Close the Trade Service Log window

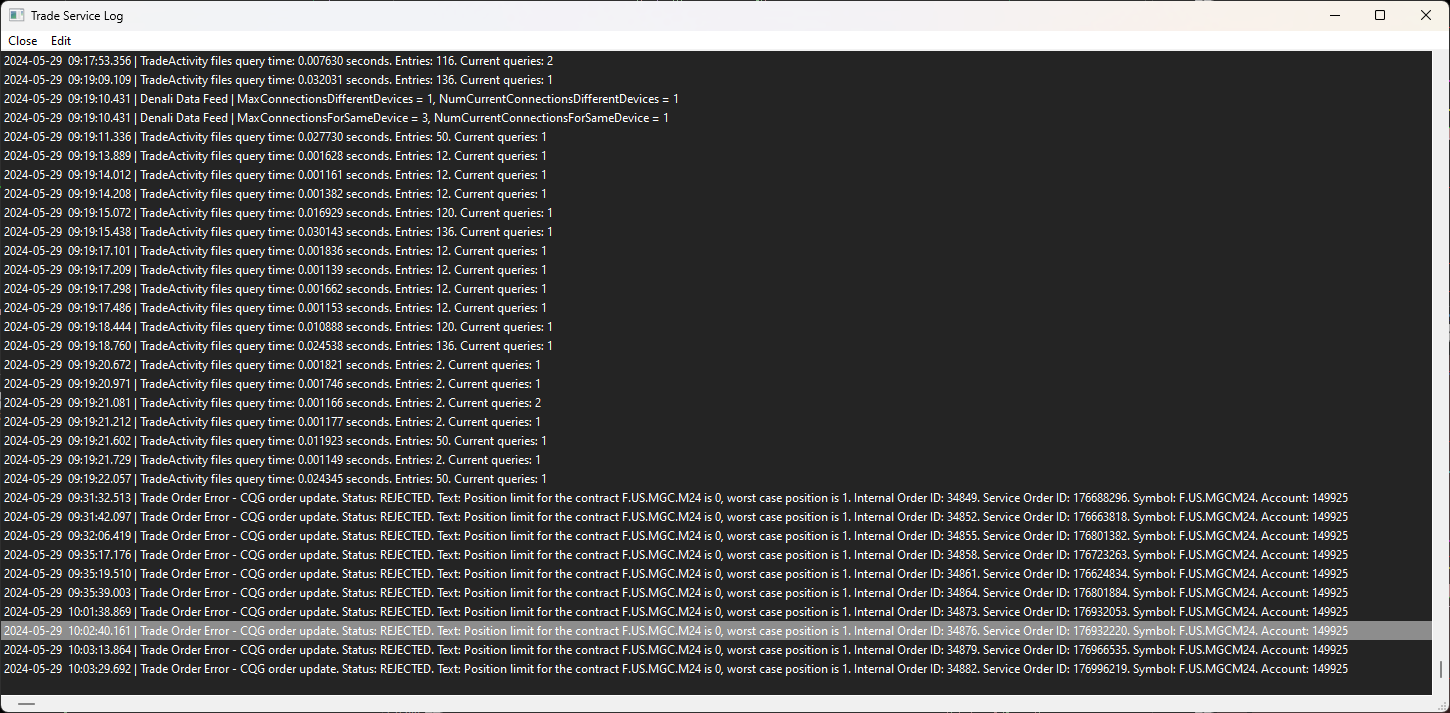(x=1426, y=15)
